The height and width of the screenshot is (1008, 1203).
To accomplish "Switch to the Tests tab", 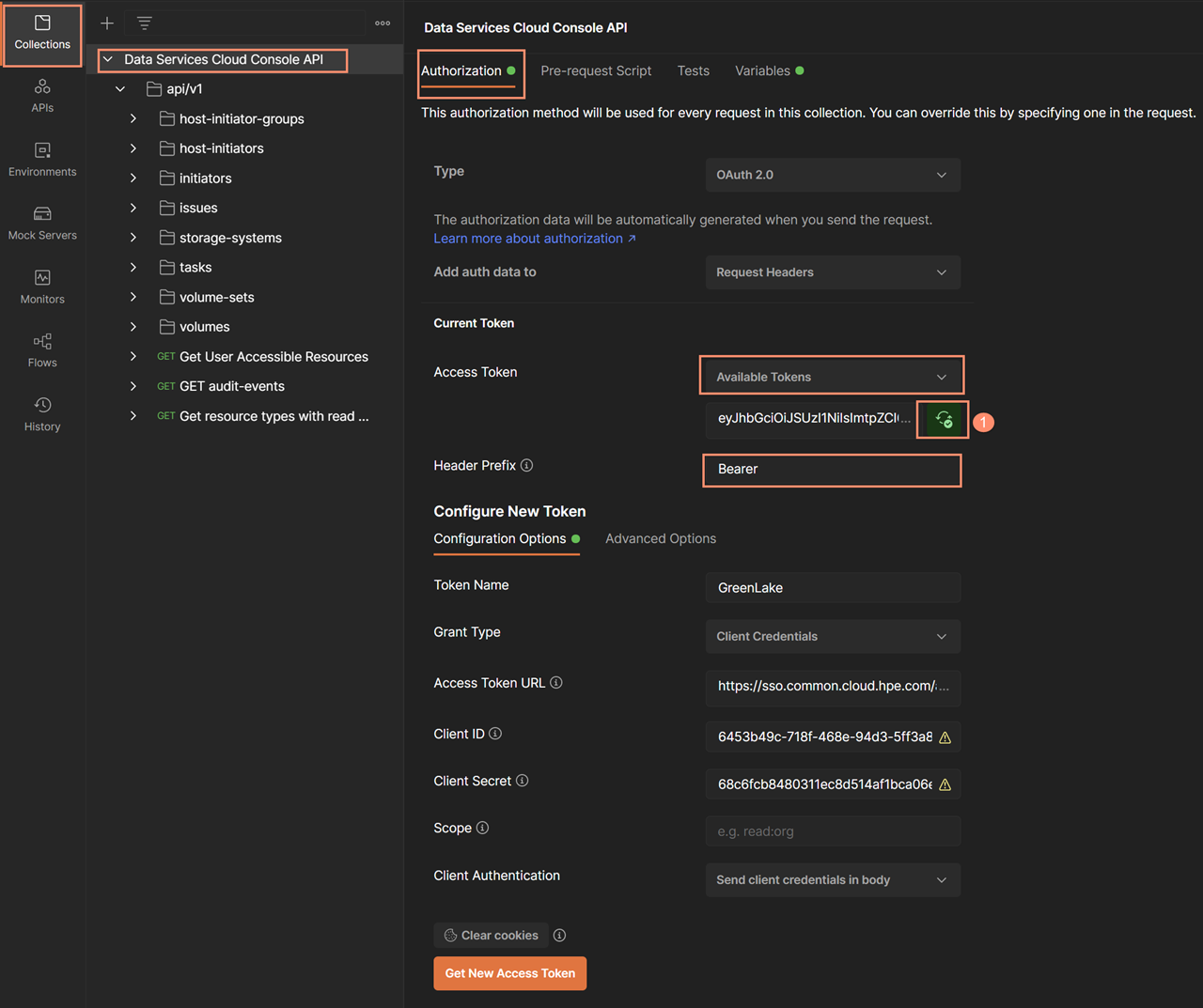I will [x=694, y=71].
